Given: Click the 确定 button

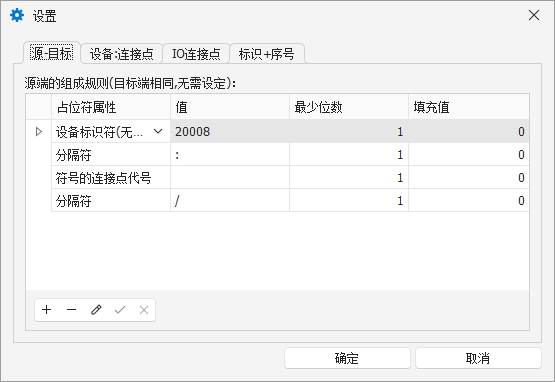Looking at the screenshot, I should (x=347, y=358).
